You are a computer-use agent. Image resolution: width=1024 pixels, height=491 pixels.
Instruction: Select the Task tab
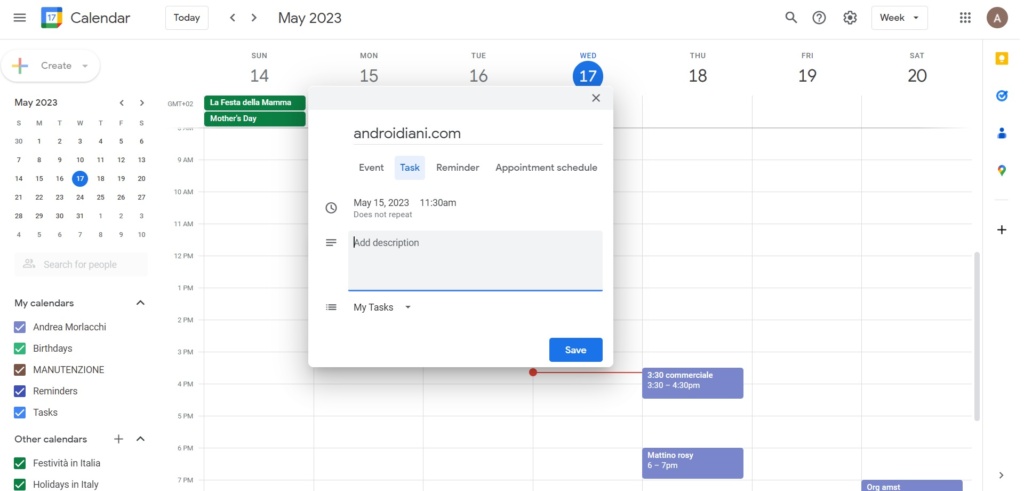point(409,168)
